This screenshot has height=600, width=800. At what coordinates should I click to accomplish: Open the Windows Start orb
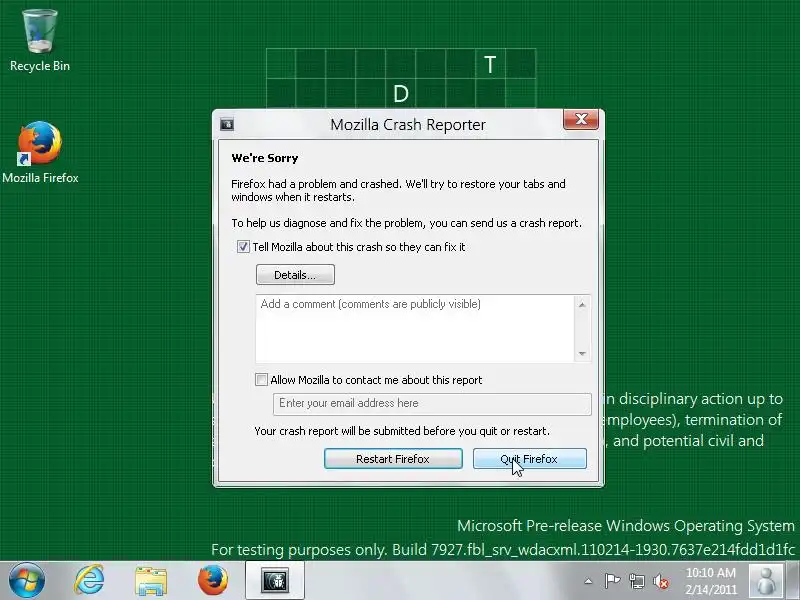click(x=27, y=580)
